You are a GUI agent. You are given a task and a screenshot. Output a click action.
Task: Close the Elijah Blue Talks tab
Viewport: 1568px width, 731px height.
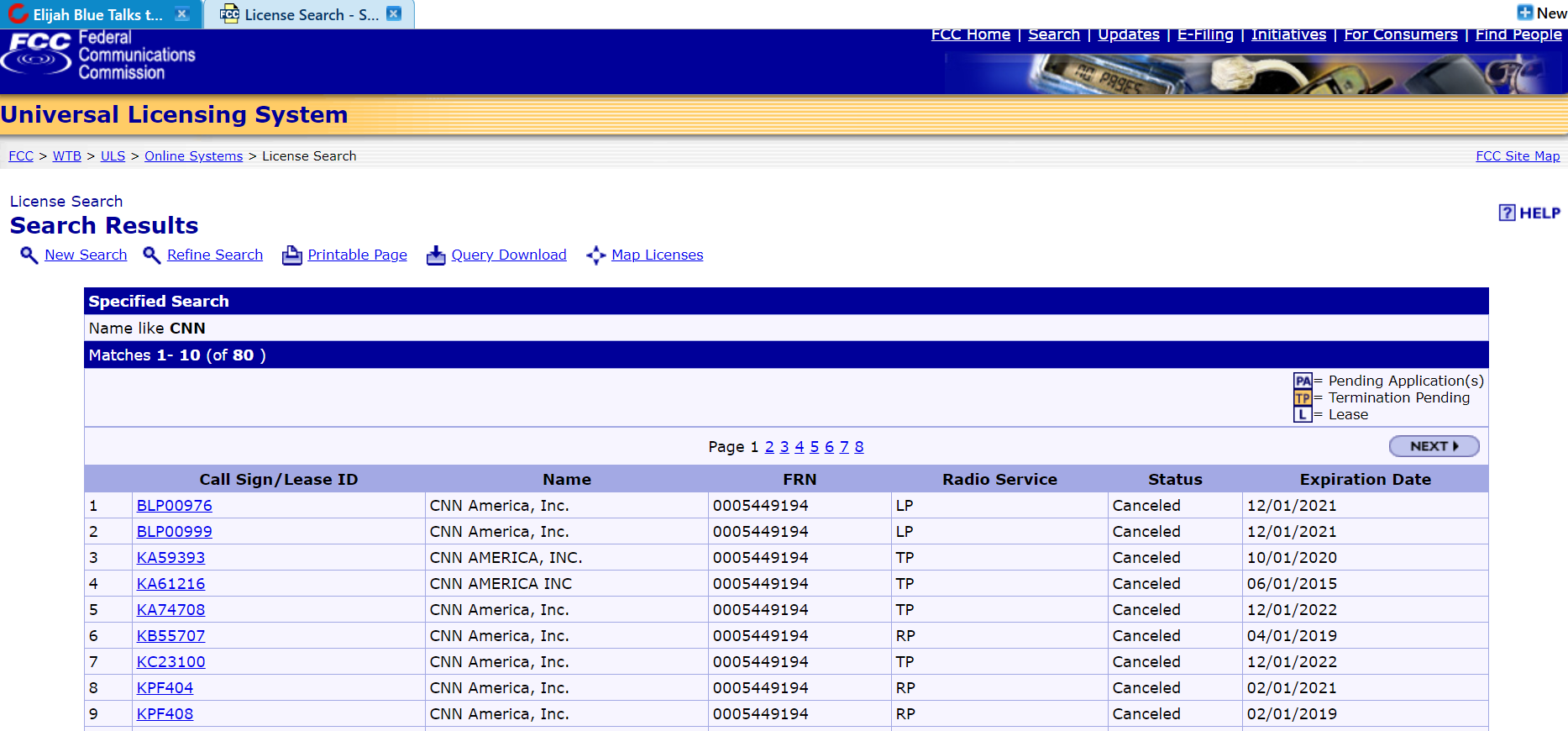pos(181,14)
